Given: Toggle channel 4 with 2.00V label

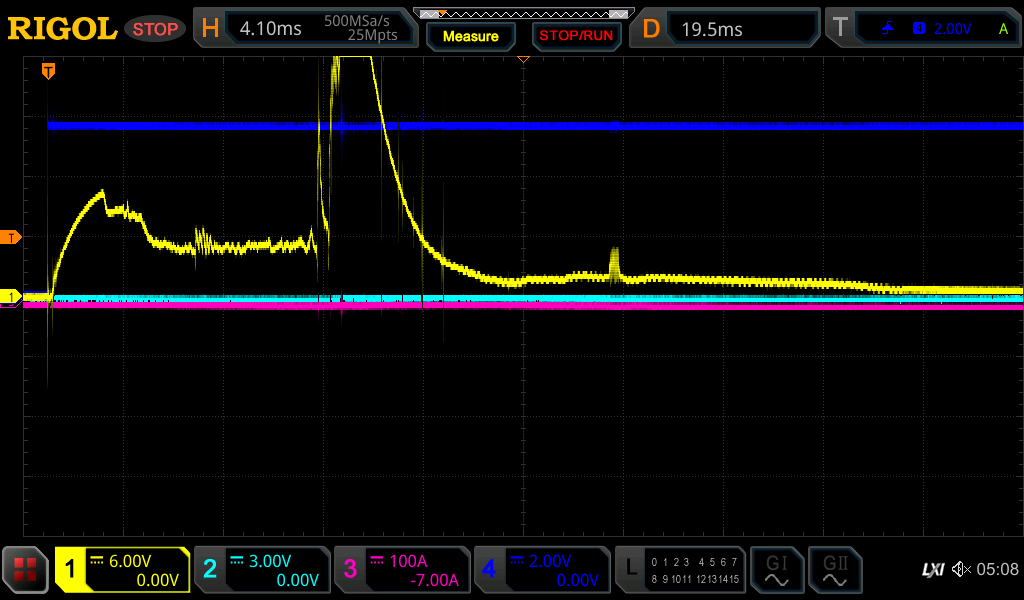Looking at the screenshot, I should coord(542,570).
